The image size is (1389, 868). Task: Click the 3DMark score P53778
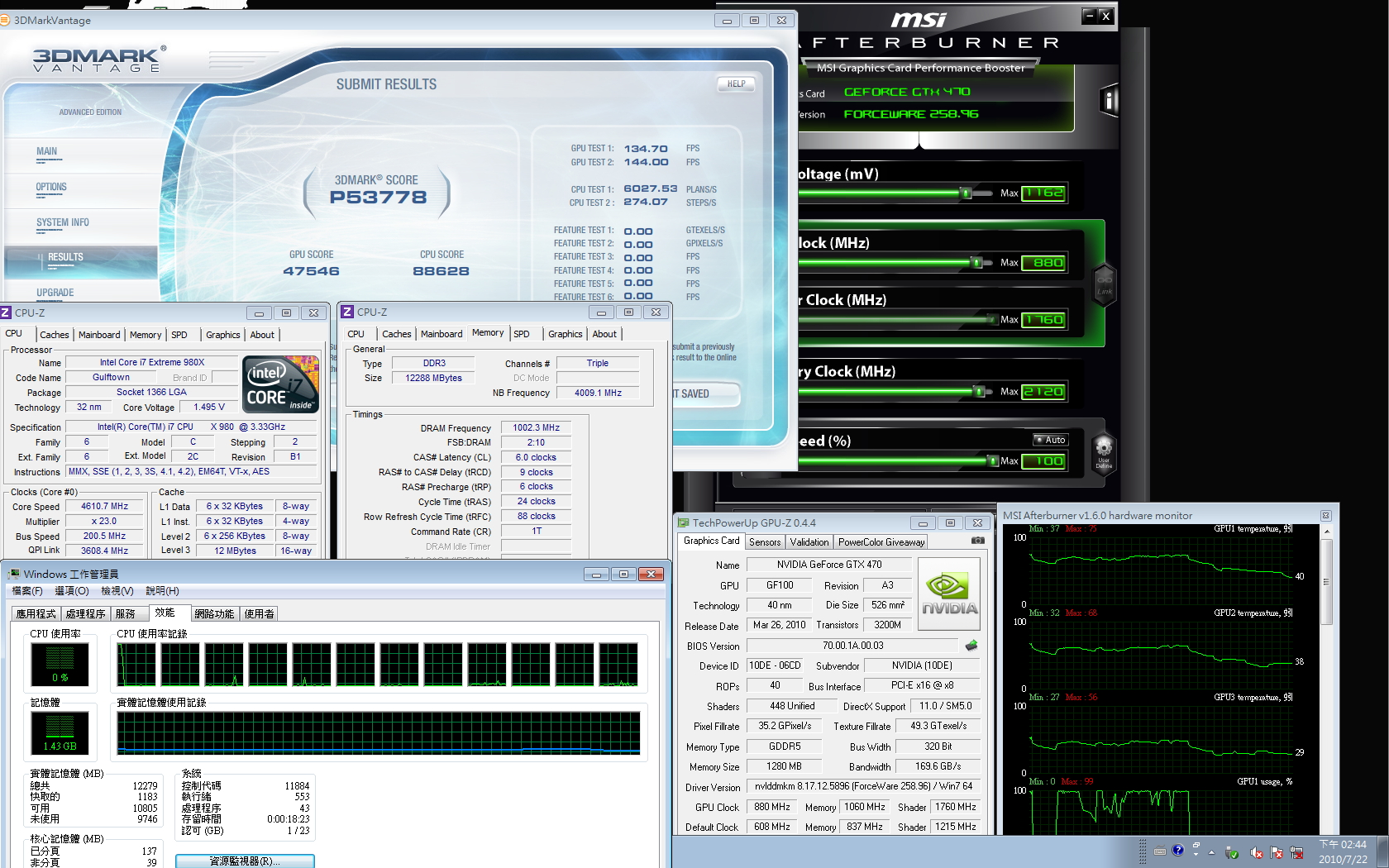tap(378, 197)
